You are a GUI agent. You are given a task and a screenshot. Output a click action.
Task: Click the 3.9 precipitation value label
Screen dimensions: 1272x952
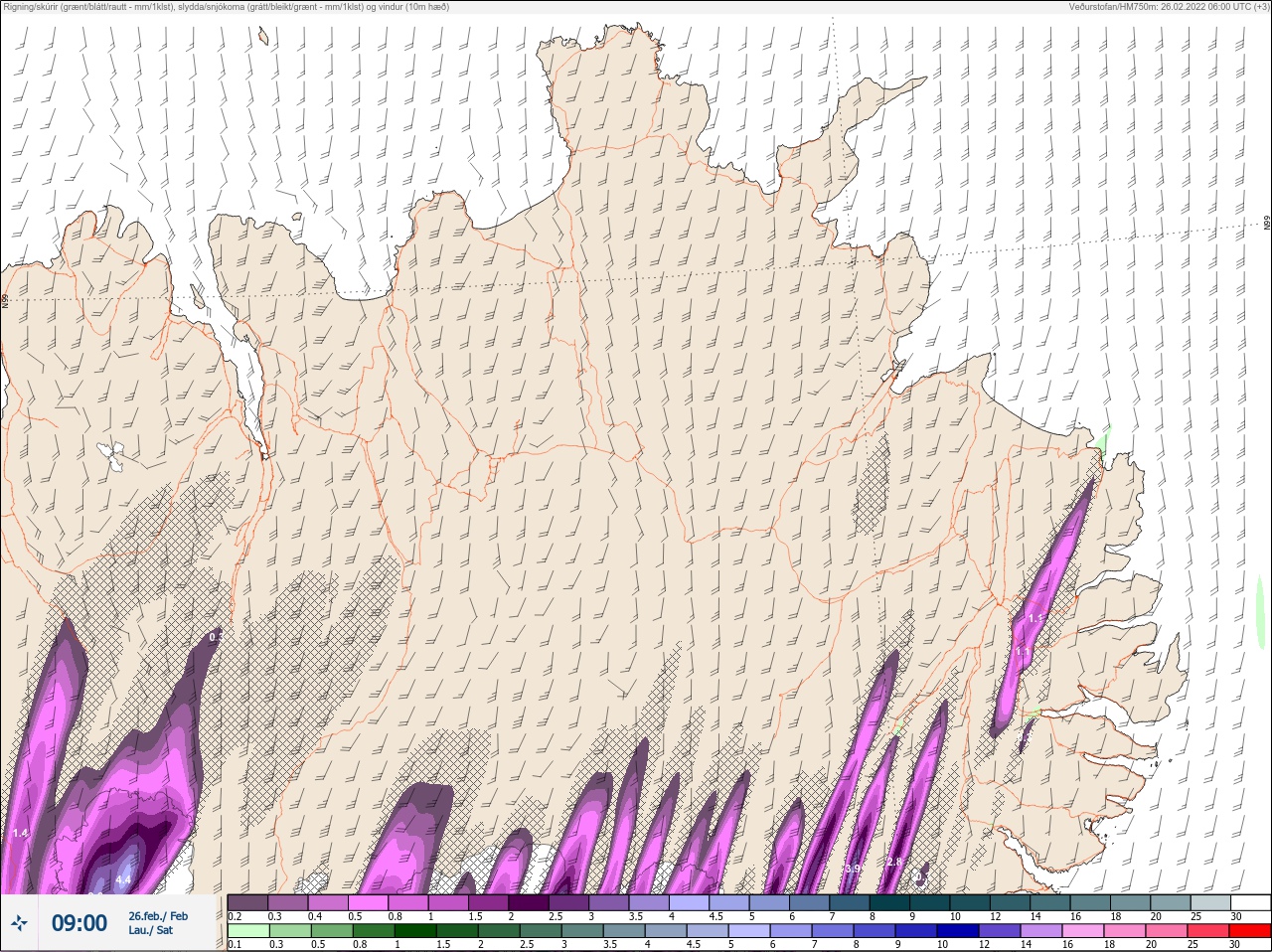tap(853, 869)
